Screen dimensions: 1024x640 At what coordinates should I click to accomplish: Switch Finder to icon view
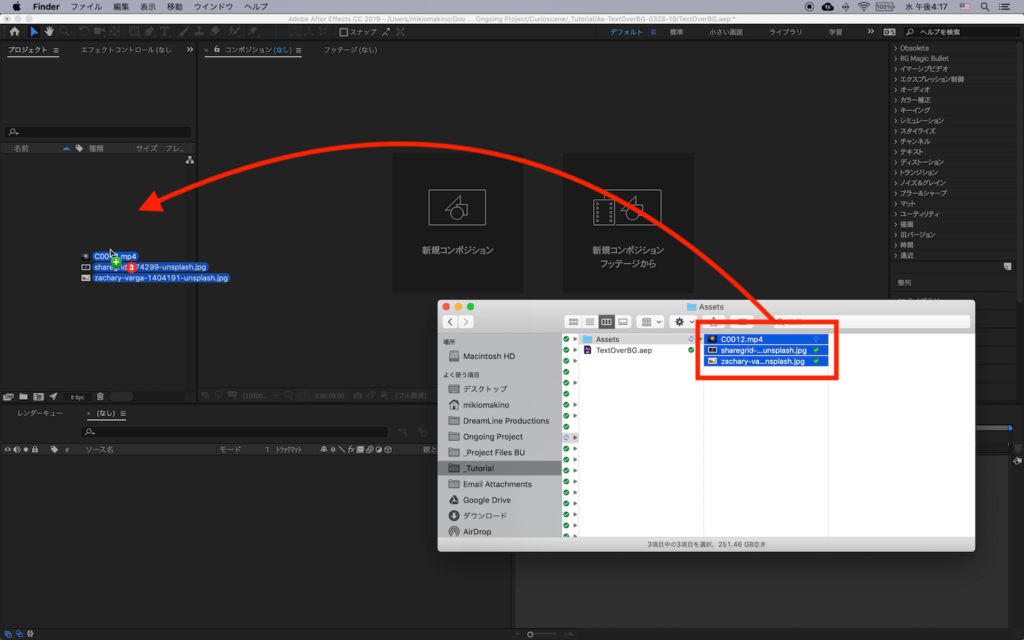pyautogui.click(x=573, y=321)
